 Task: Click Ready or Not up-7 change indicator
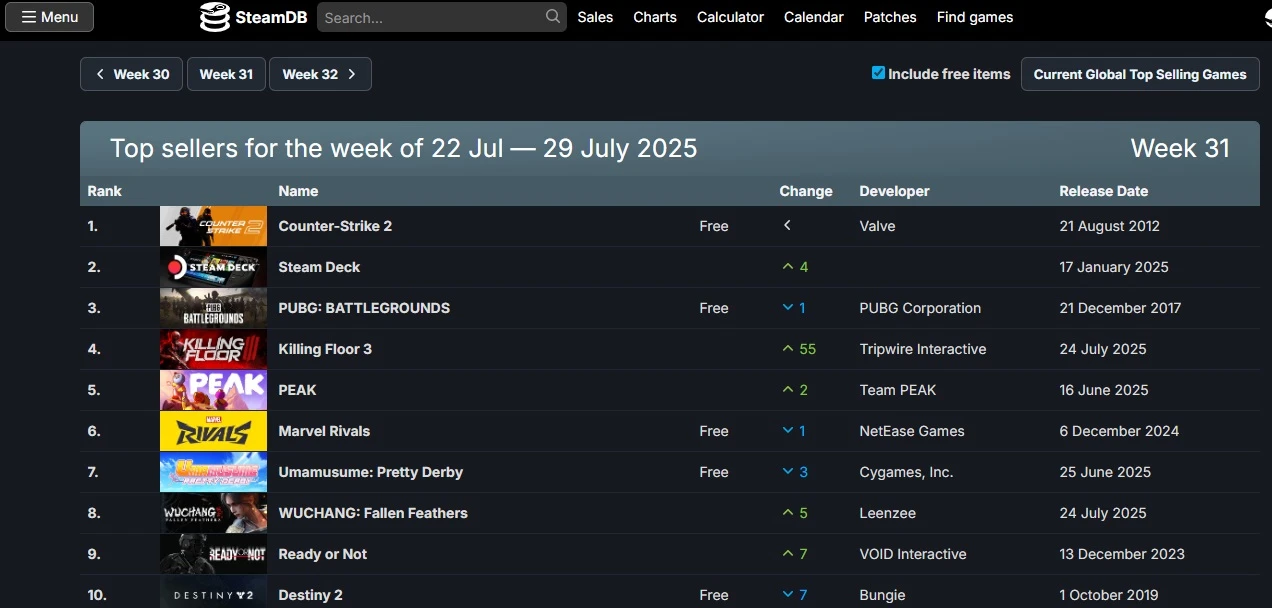pyautogui.click(x=794, y=554)
